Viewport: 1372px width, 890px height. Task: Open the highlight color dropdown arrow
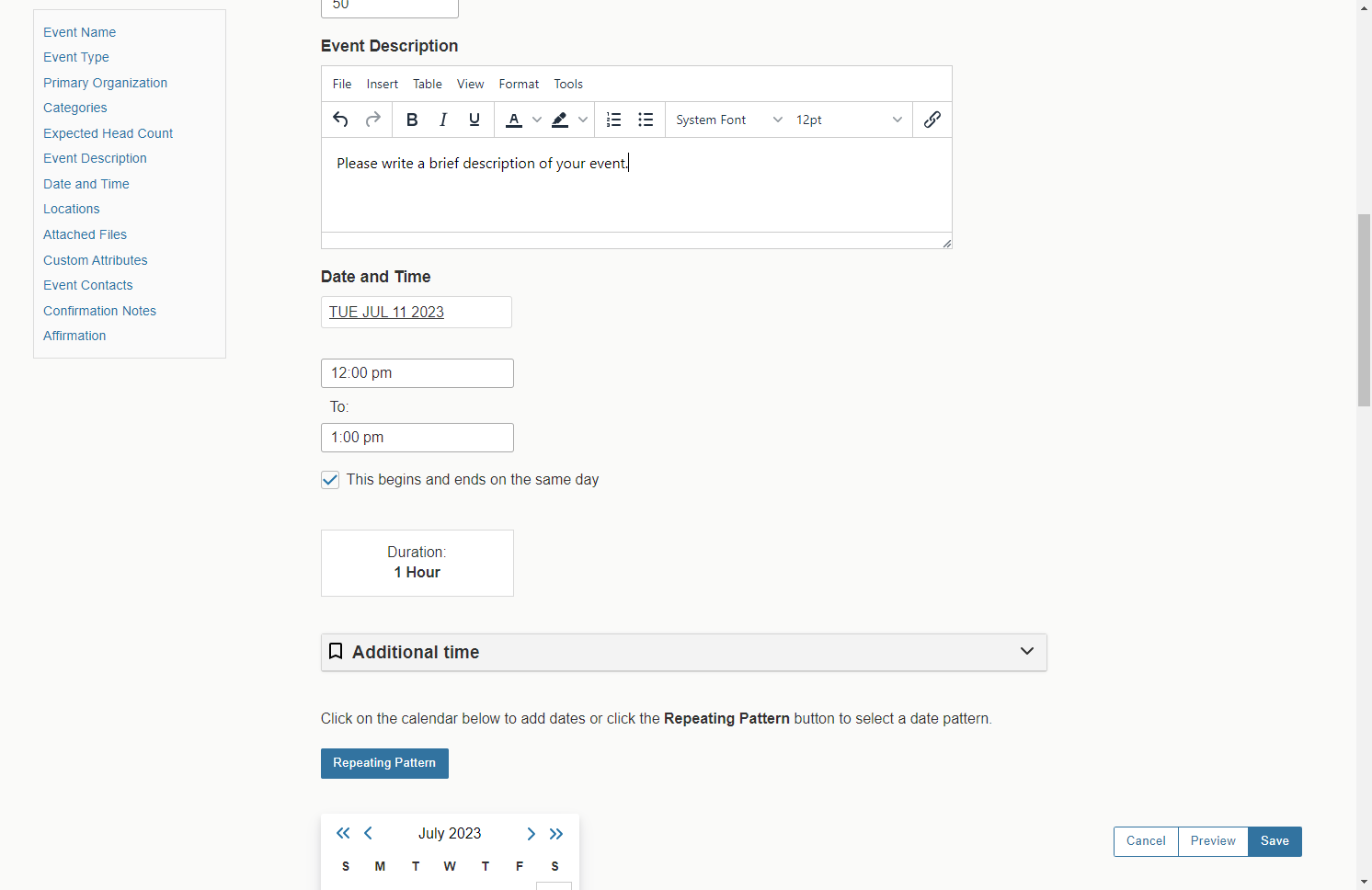click(x=583, y=120)
